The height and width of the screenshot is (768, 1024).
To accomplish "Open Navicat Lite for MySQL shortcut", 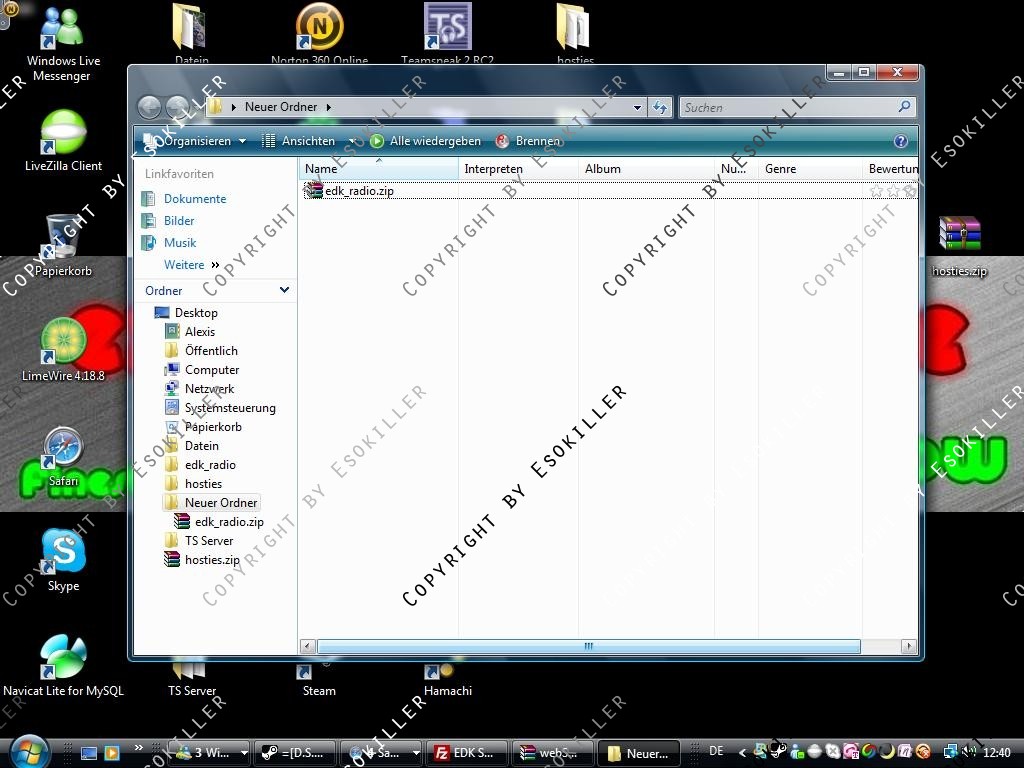I will tap(63, 665).
